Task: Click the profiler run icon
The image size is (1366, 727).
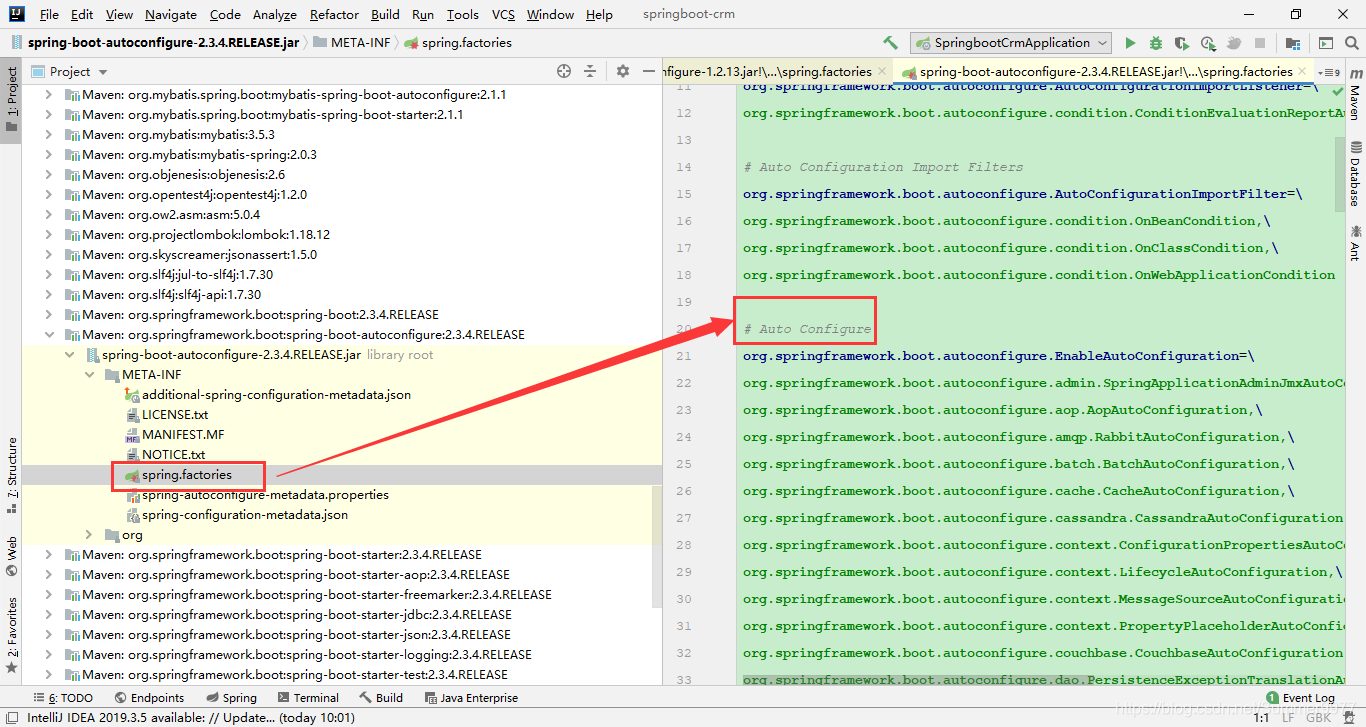Action: tap(1208, 43)
